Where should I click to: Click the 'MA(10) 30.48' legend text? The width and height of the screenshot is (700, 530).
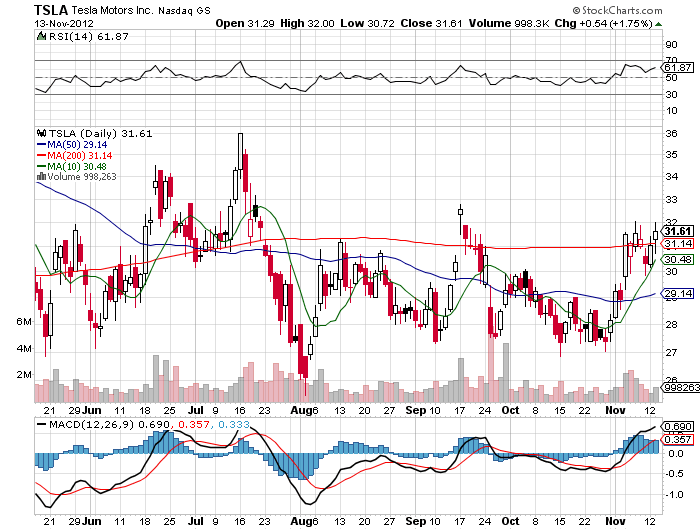(x=77, y=167)
